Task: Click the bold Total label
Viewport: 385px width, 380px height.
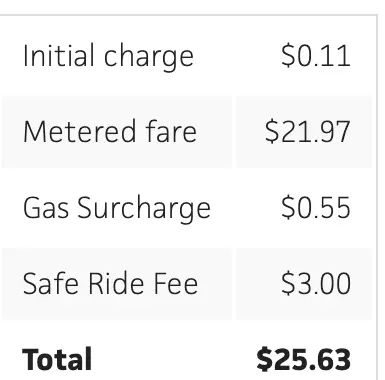Action: pos(57,359)
